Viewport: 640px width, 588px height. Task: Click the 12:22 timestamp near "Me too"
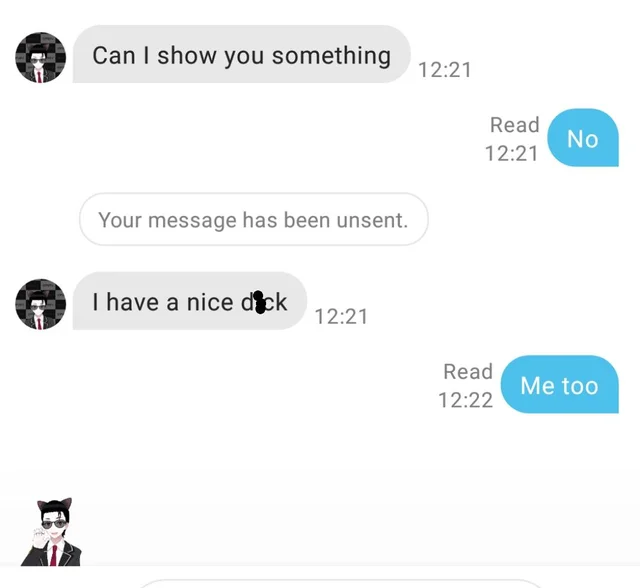(465, 400)
